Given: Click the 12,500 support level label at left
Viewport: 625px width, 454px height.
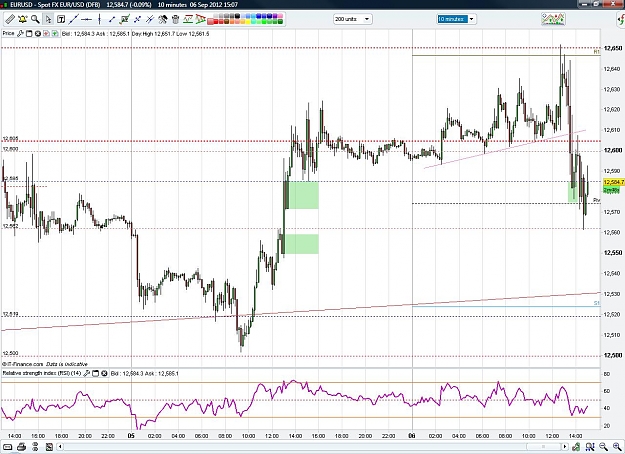Looking at the screenshot, I should click(10, 353).
